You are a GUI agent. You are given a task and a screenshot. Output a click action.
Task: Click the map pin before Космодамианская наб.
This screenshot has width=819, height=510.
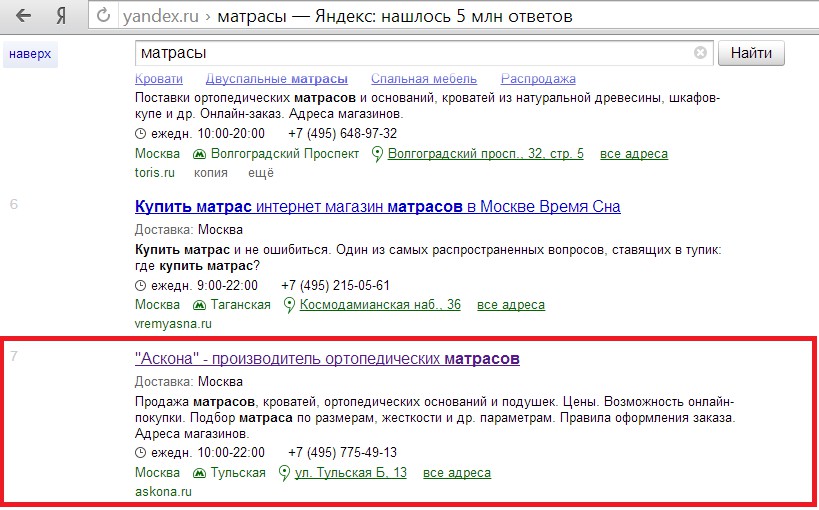tap(289, 305)
